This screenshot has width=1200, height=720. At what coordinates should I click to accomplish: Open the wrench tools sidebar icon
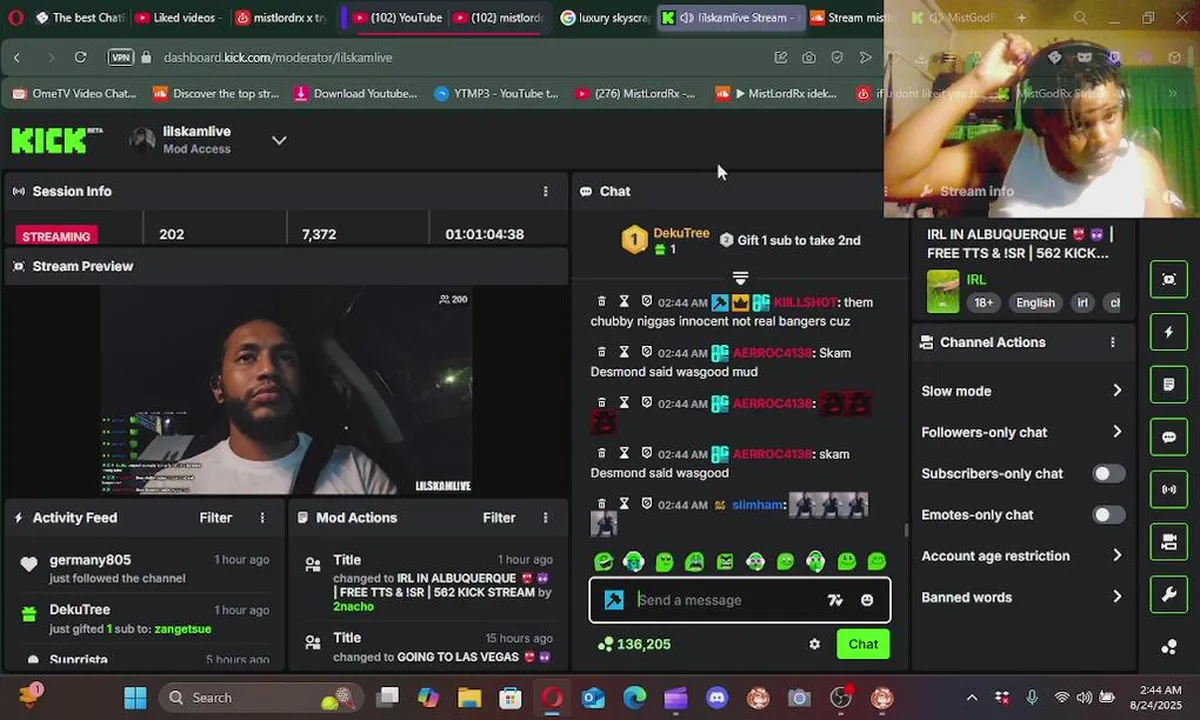(1168, 595)
